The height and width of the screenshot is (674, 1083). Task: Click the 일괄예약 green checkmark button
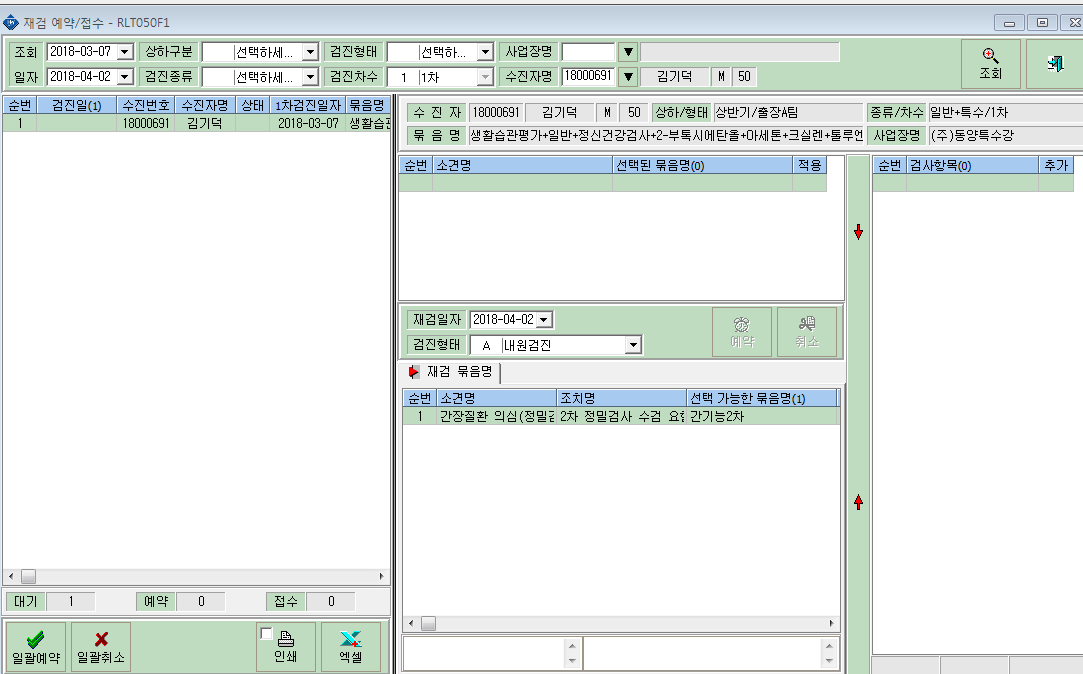pos(36,646)
